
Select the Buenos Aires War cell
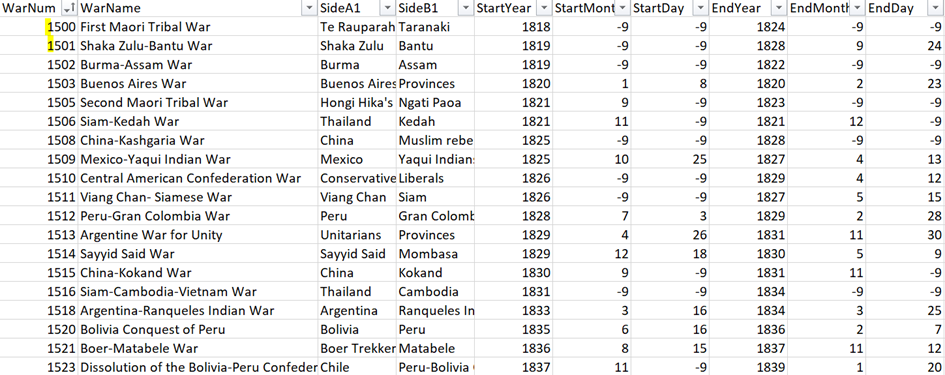(198, 83)
